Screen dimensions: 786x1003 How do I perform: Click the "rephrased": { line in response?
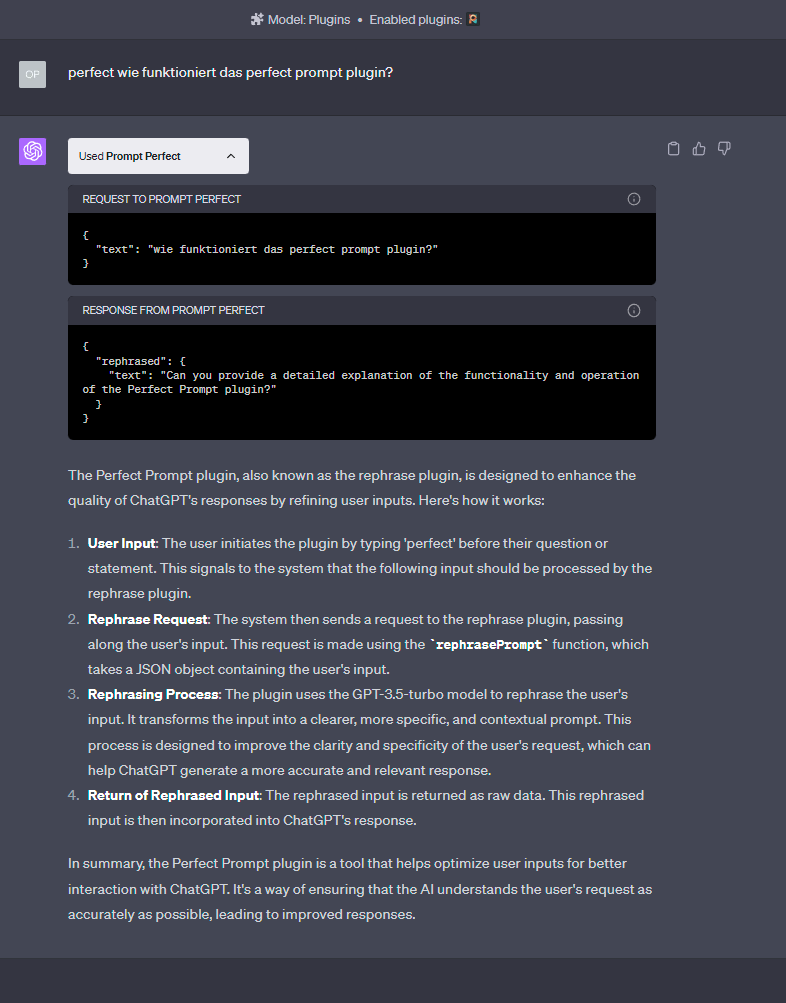pos(141,361)
